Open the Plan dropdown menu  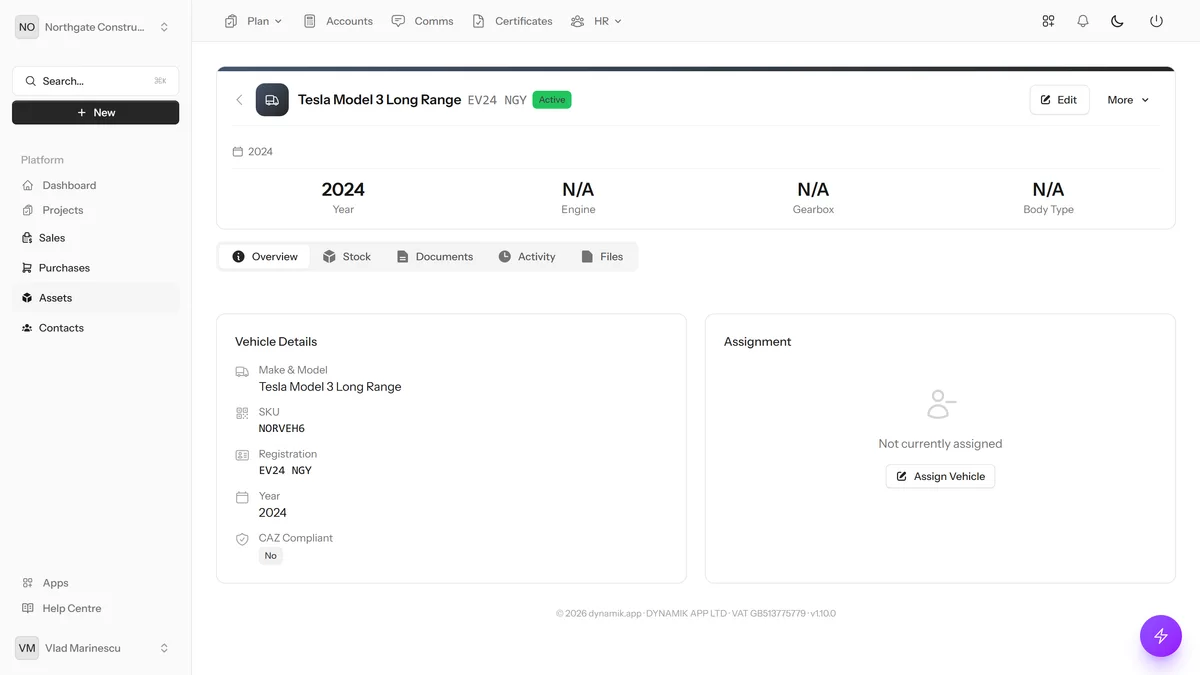point(254,21)
